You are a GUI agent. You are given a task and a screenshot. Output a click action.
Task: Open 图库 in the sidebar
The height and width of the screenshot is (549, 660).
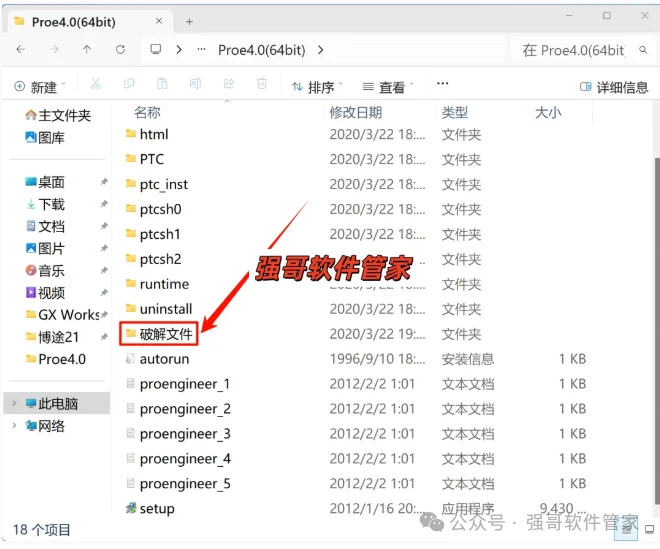point(45,138)
